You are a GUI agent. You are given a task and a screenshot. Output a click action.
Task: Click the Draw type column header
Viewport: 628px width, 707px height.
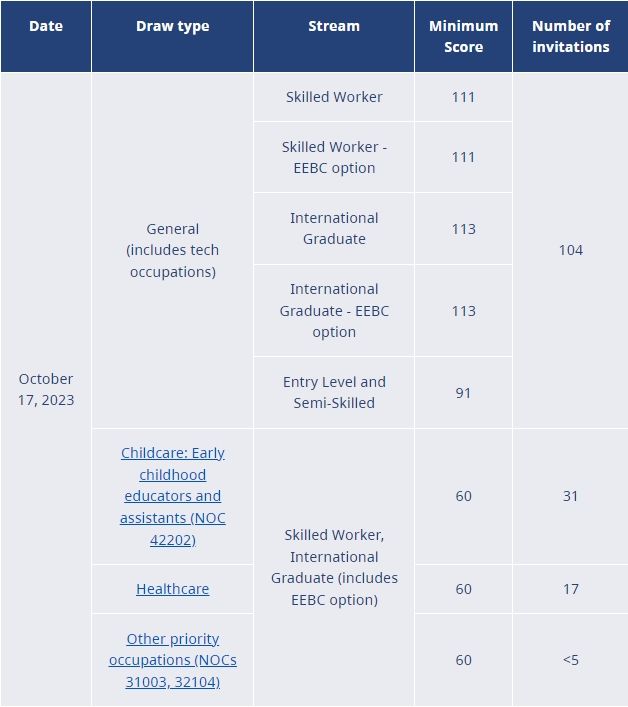coord(173,36)
